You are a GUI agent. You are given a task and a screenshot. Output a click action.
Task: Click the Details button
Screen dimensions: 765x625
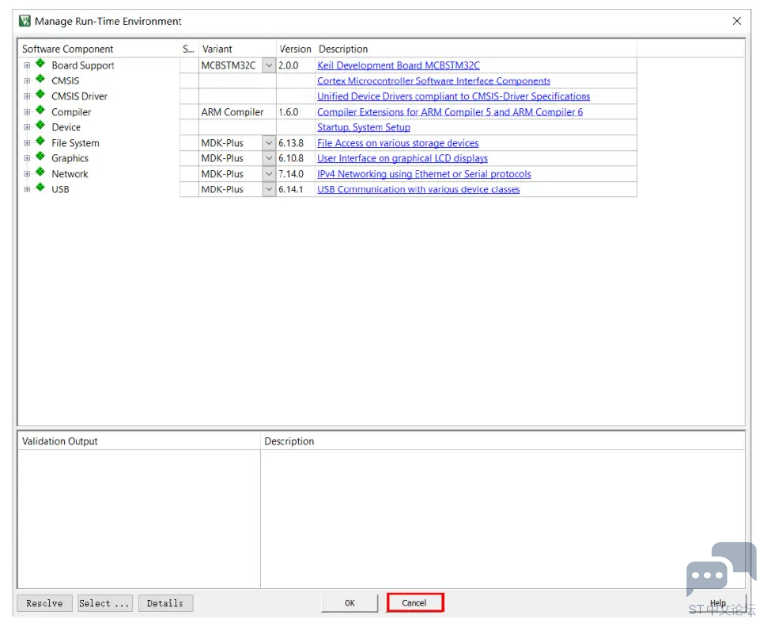[165, 604]
